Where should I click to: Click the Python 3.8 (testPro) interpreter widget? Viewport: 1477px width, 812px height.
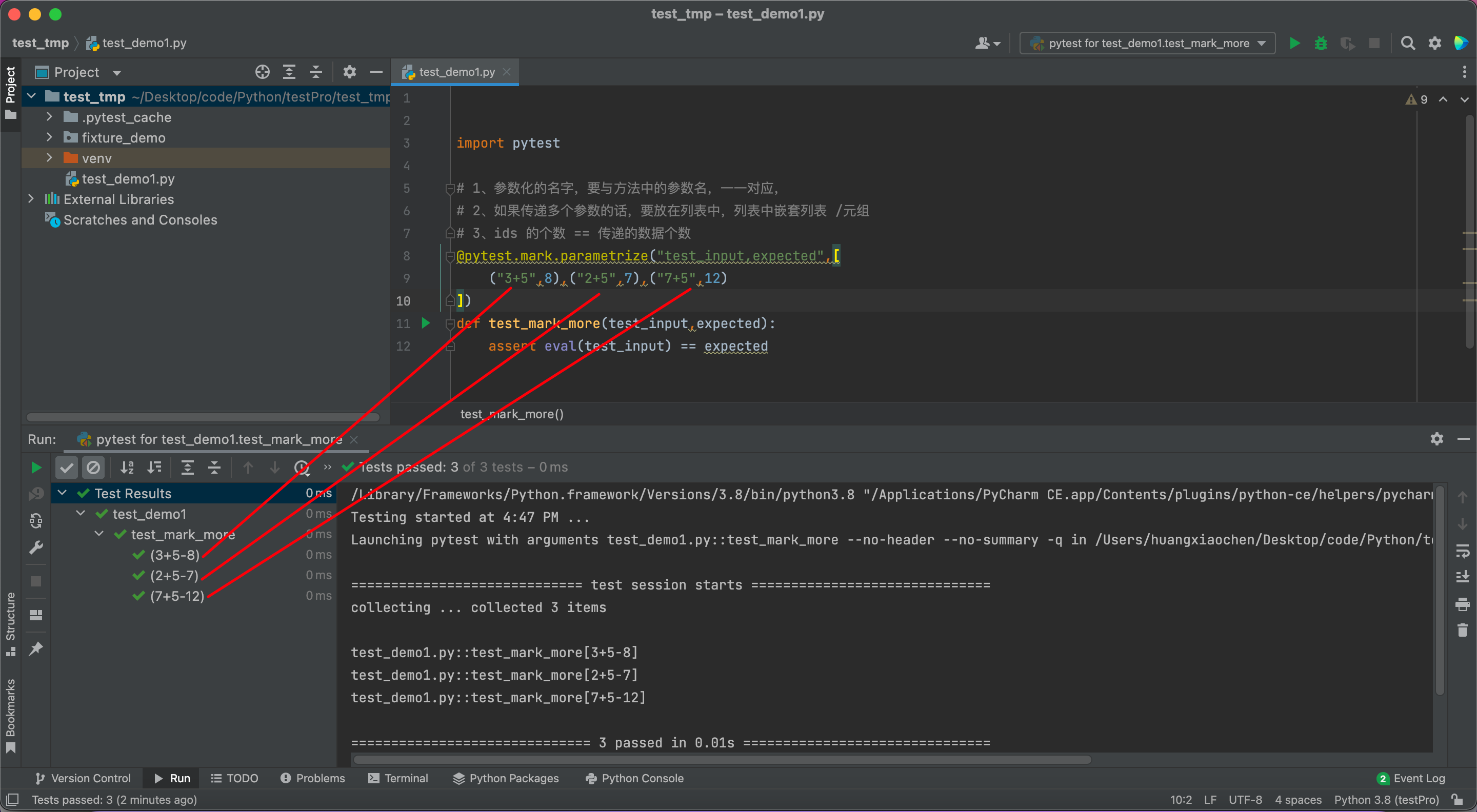(1386, 799)
